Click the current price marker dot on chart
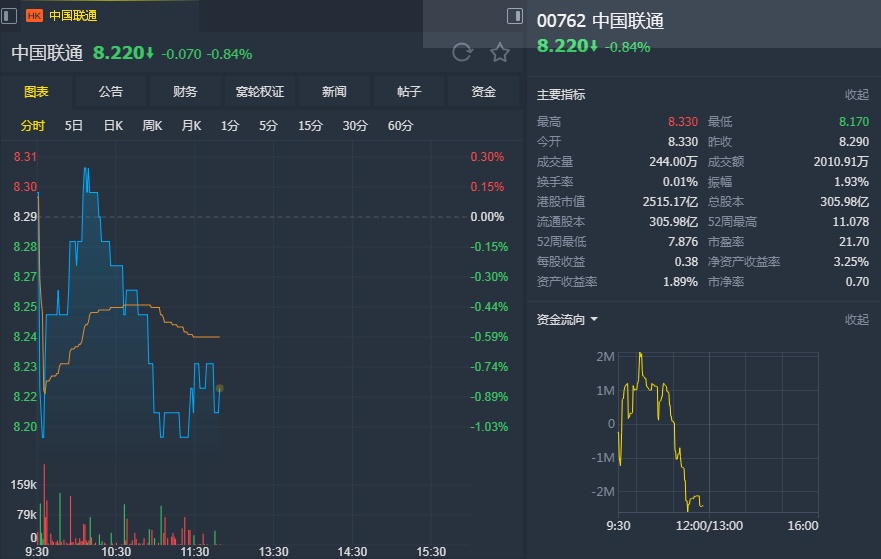The image size is (881, 559). tap(219, 388)
